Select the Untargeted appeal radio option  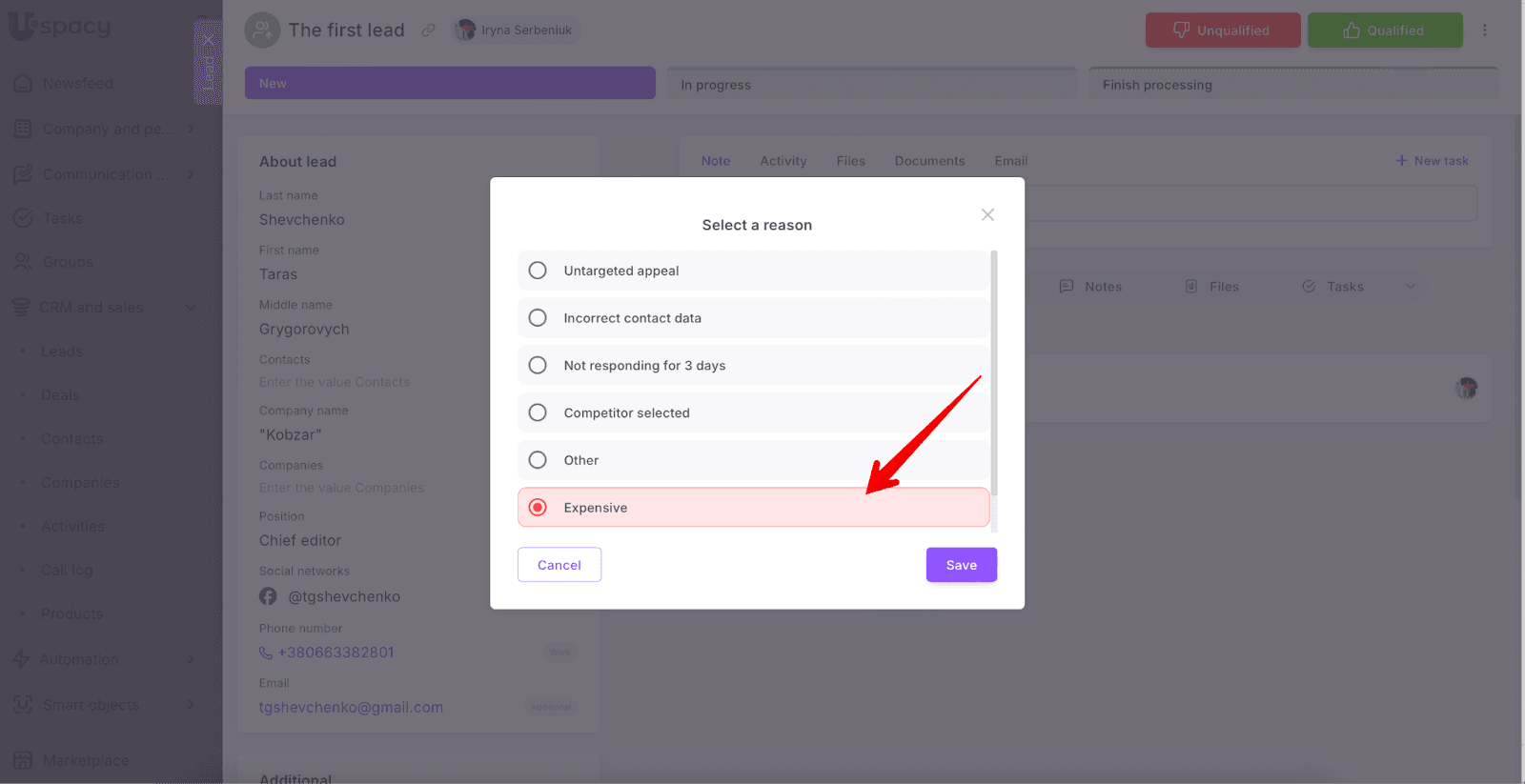538,271
